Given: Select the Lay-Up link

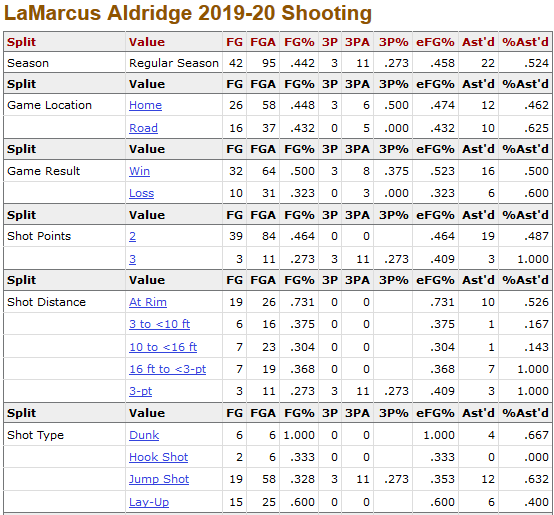Looking at the screenshot, I should [149, 502].
